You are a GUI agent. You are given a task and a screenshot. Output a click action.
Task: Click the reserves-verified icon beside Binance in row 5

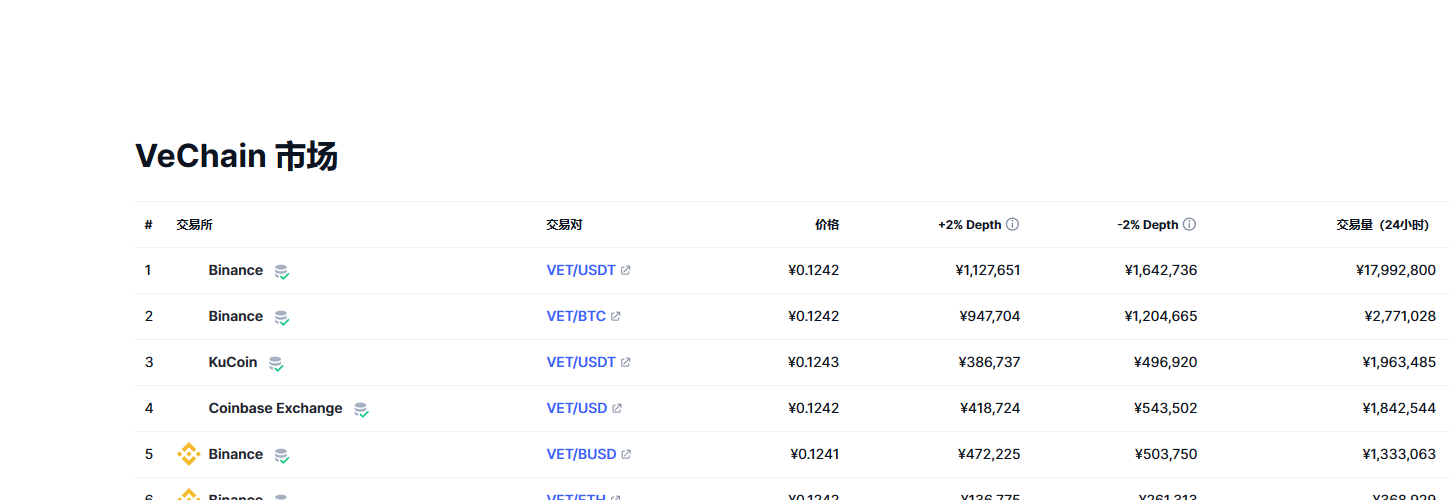282,455
